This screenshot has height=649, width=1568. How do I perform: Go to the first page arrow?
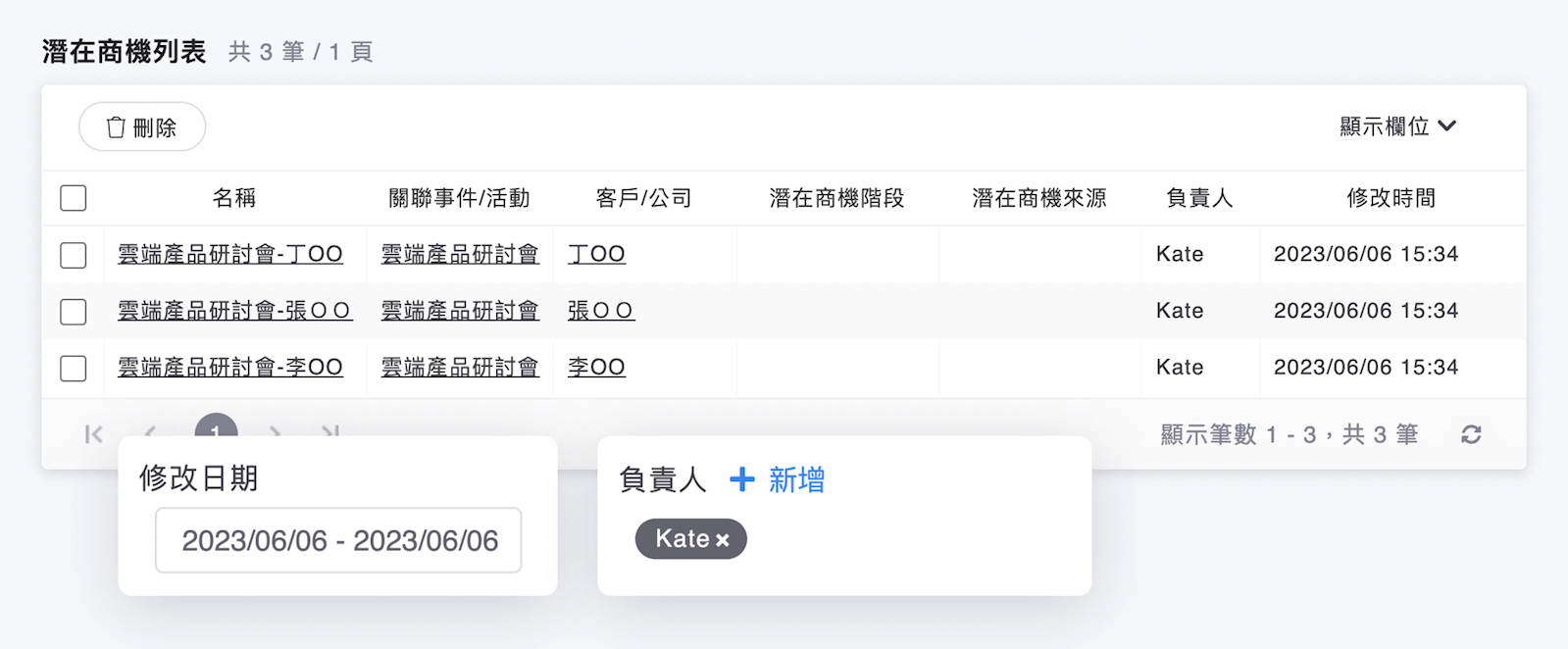tap(94, 434)
